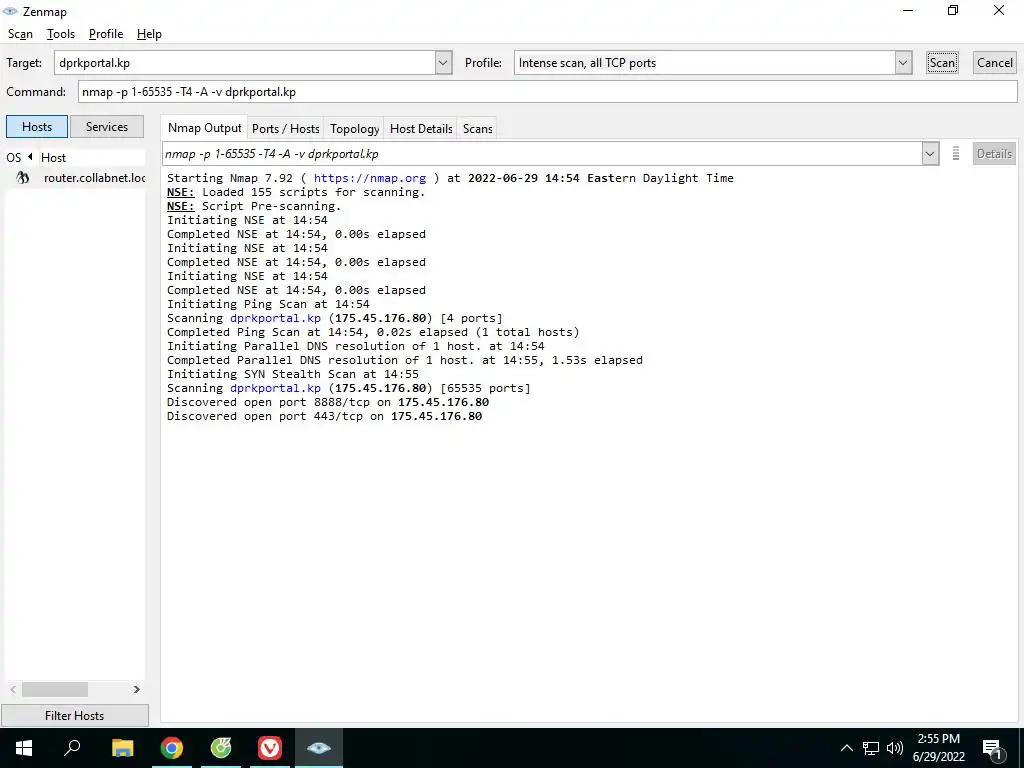Open the Help menu
Image resolution: width=1024 pixels, height=768 pixels.
pos(149,34)
